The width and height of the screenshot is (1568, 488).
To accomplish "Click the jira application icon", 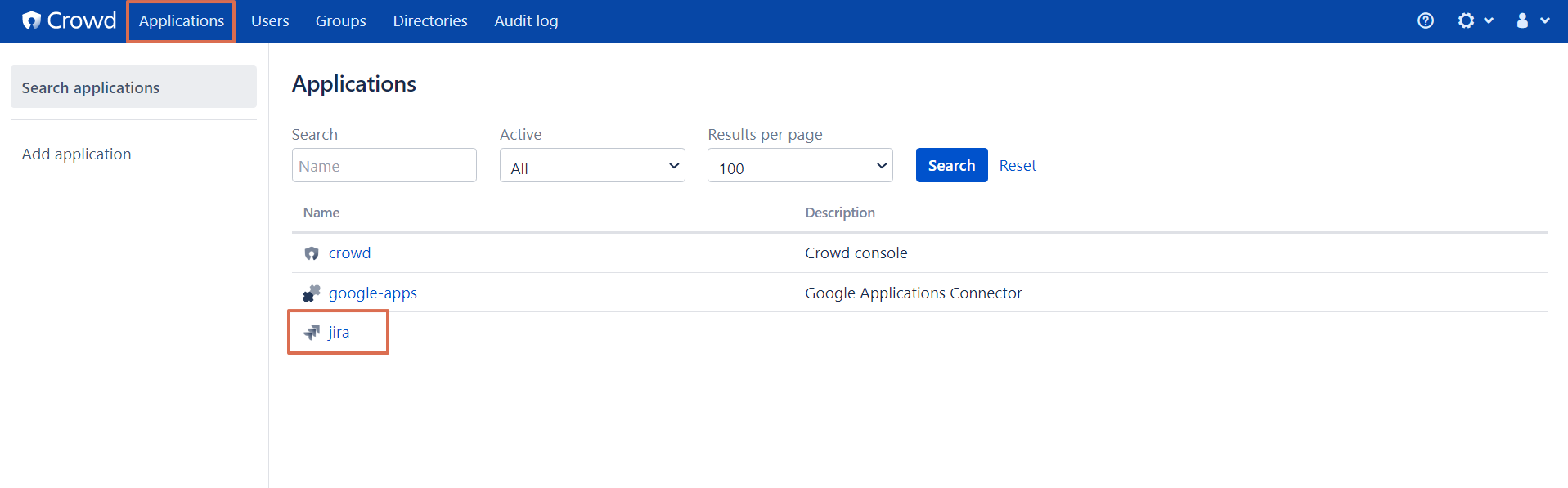I will [312, 332].
